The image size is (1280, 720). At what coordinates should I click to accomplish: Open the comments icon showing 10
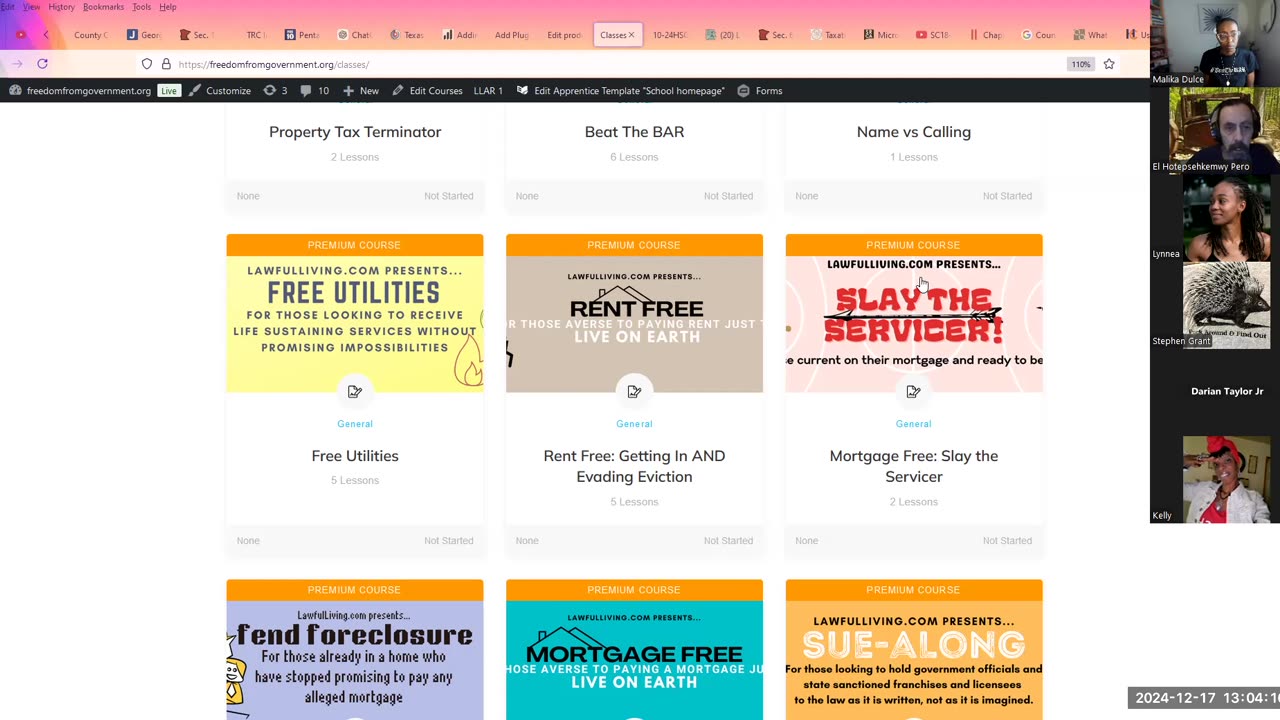[314, 91]
